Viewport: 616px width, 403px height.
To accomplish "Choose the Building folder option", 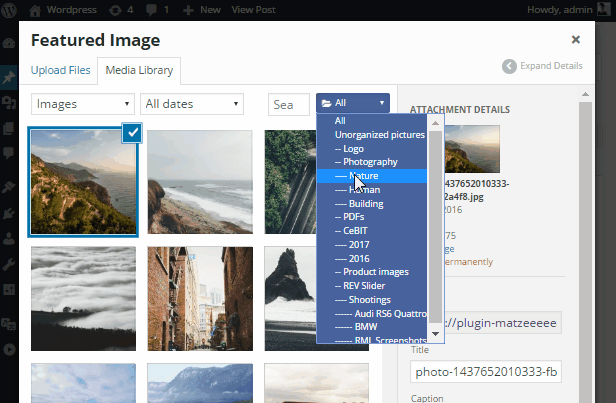I will [372, 203].
